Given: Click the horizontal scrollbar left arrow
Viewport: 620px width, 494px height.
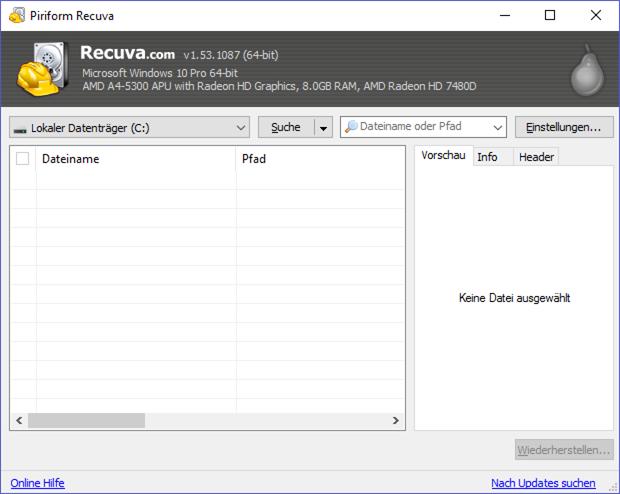Looking at the screenshot, I should click(x=19, y=421).
